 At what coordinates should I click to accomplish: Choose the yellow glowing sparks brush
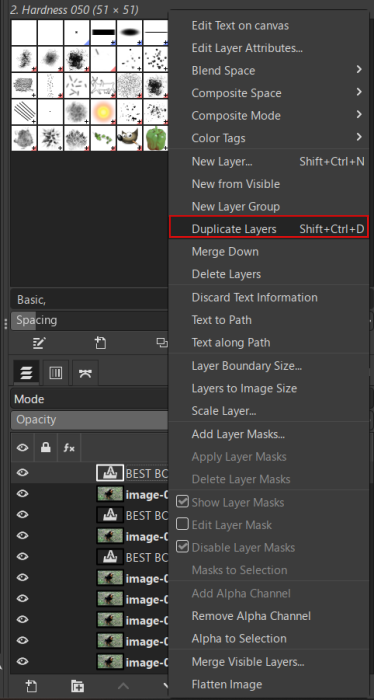point(103,112)
